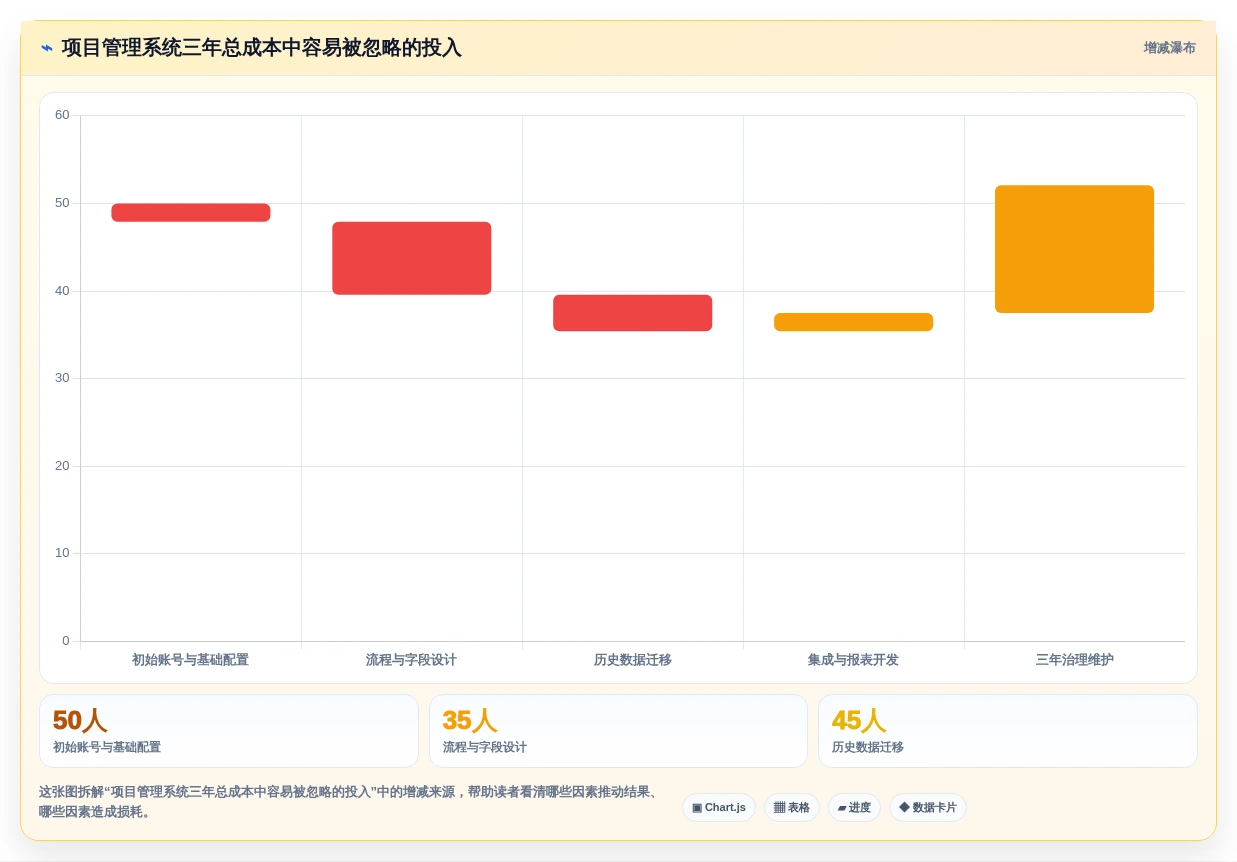
Task: Click the blue waterfall icon beside the title
Action: (47, 48)
